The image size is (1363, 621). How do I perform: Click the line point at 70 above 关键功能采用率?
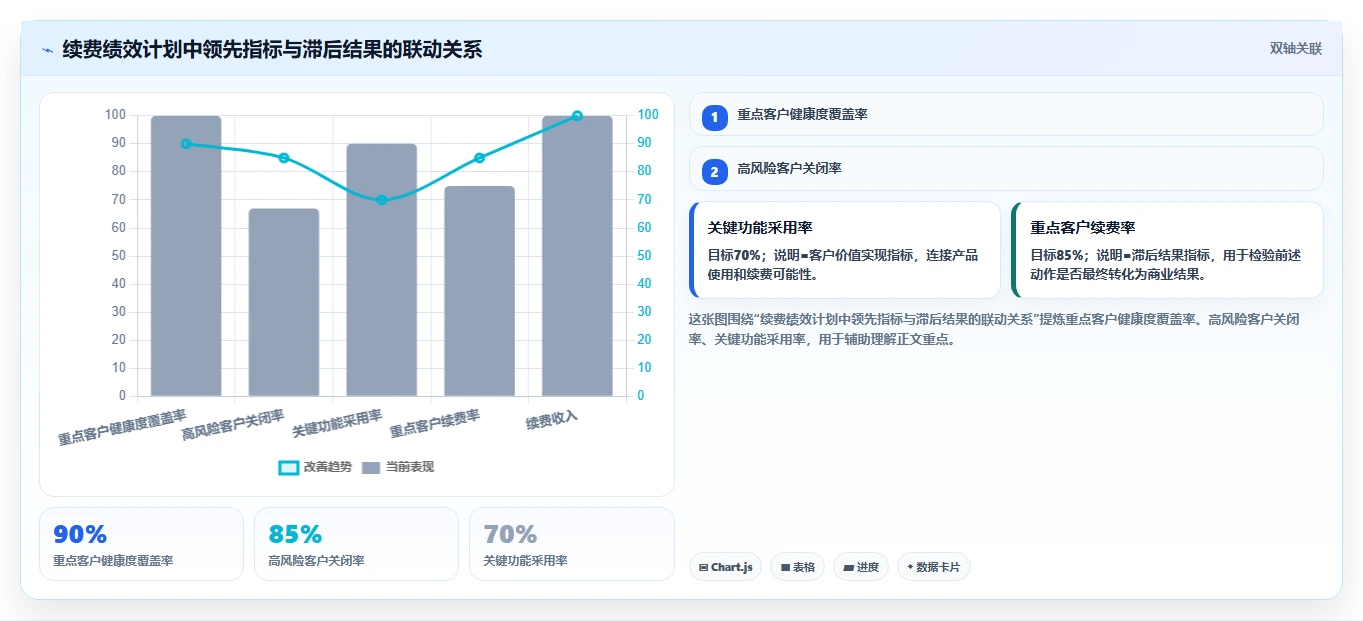pyautogui.click(x=382, y=200)
